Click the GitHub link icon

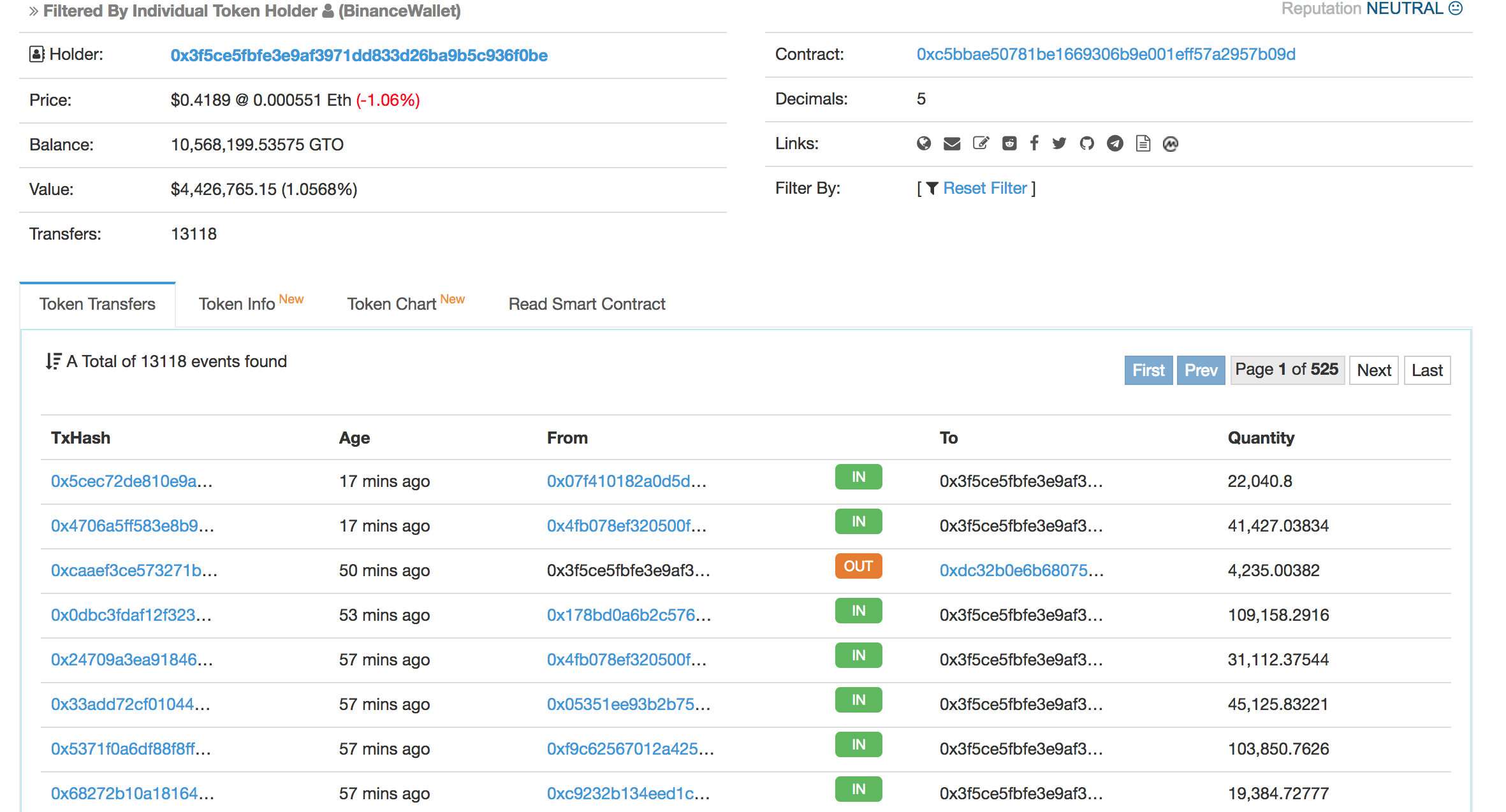point(1086,143)
